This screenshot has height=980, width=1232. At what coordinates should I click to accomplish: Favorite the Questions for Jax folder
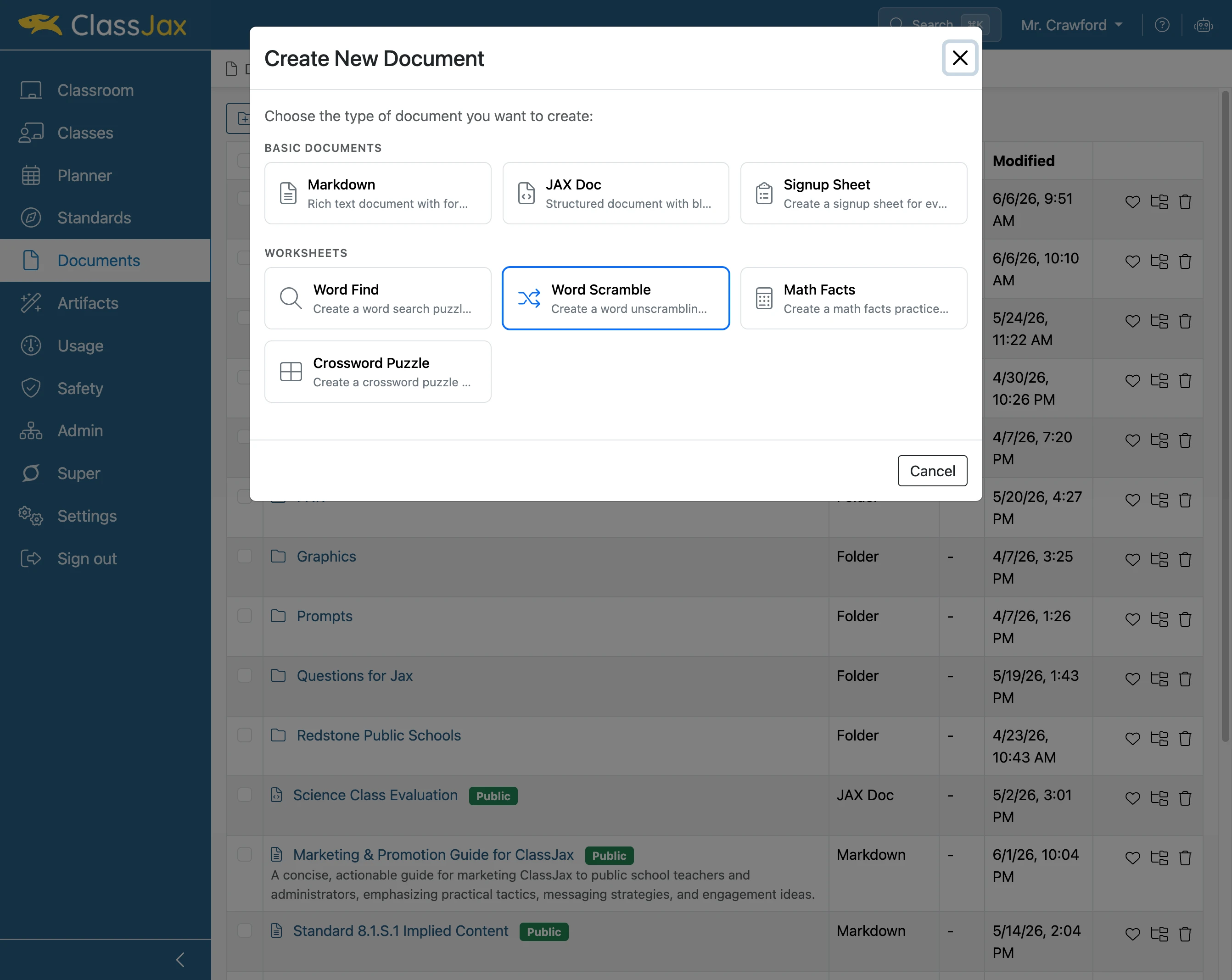(1132, 679)
